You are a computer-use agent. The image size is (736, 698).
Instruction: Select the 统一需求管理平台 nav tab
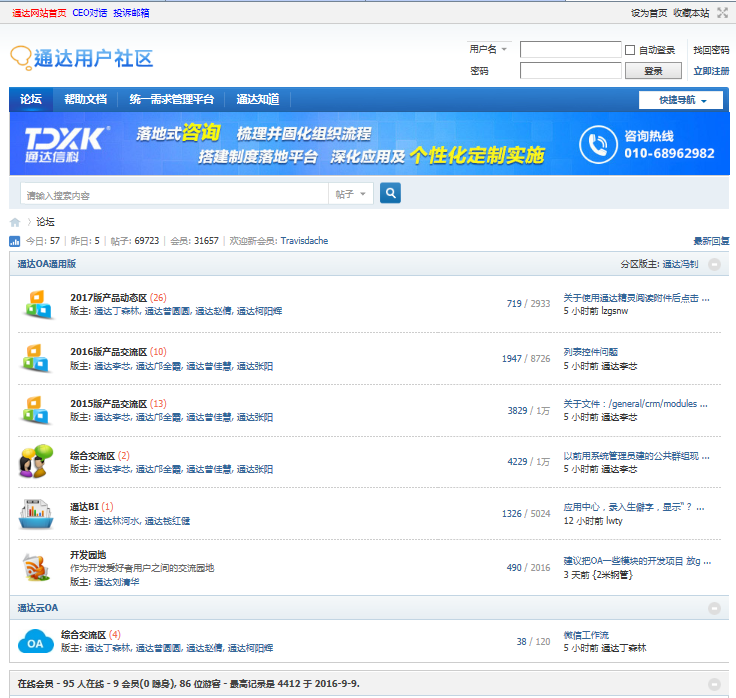171,99
